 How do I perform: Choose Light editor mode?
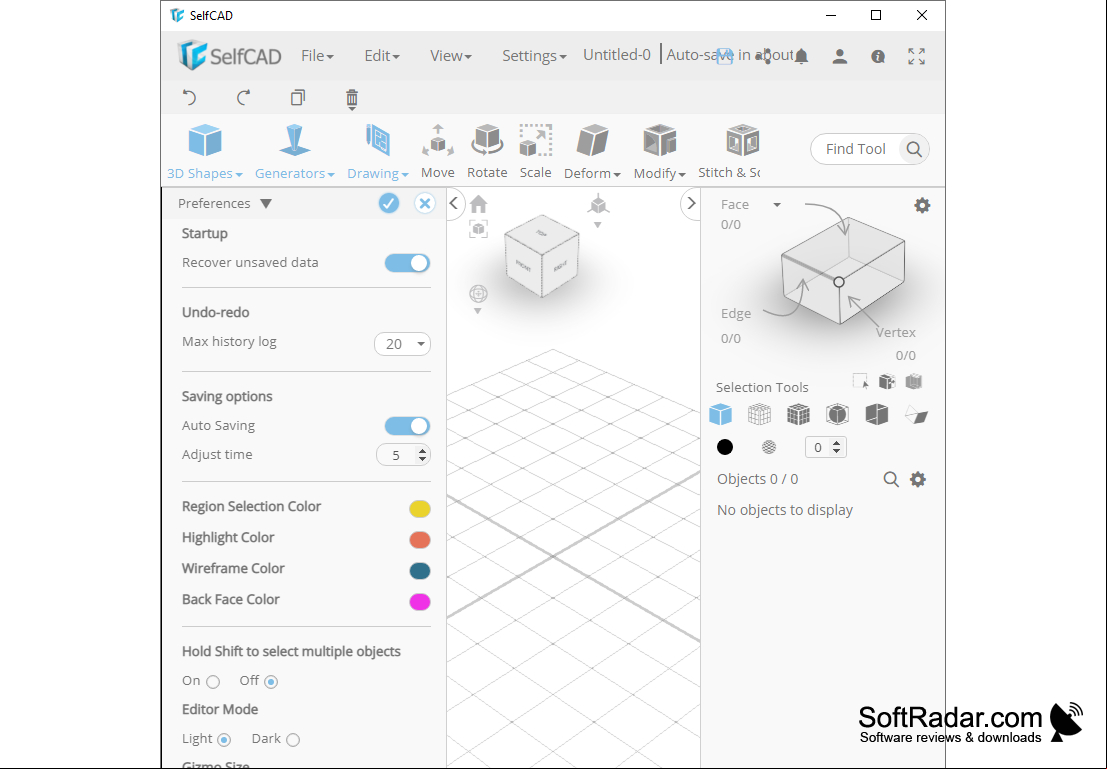click(224, 740)
